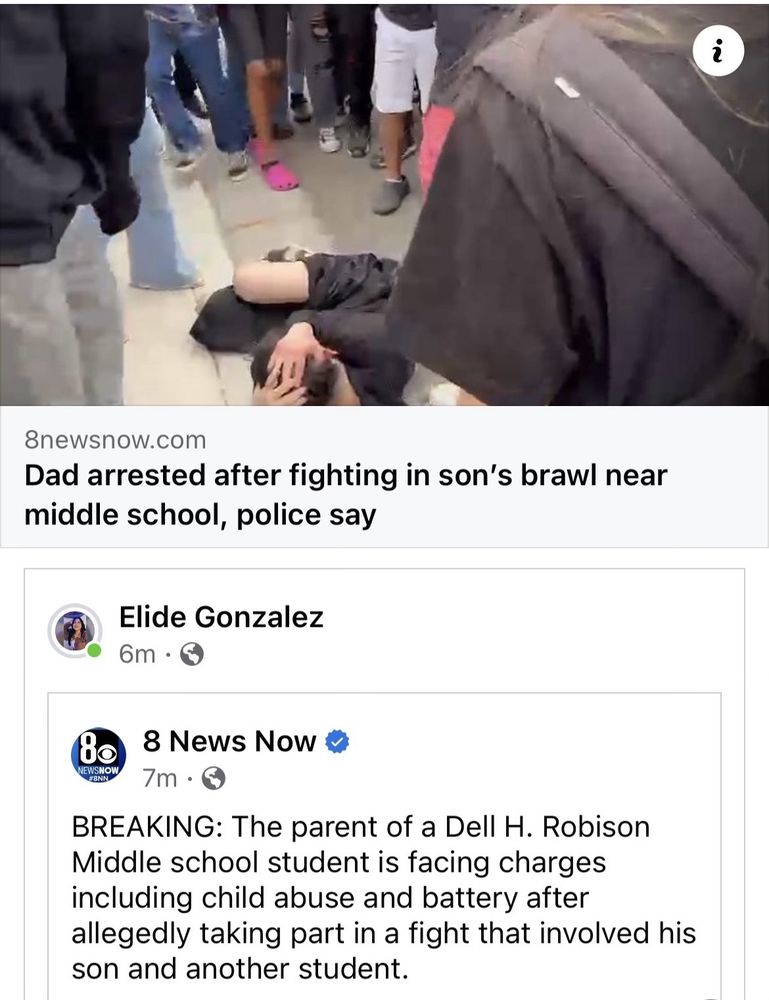Open the 8 News Now page name
The width and height of the screenshot is (769, 1000).
(230, 741)
